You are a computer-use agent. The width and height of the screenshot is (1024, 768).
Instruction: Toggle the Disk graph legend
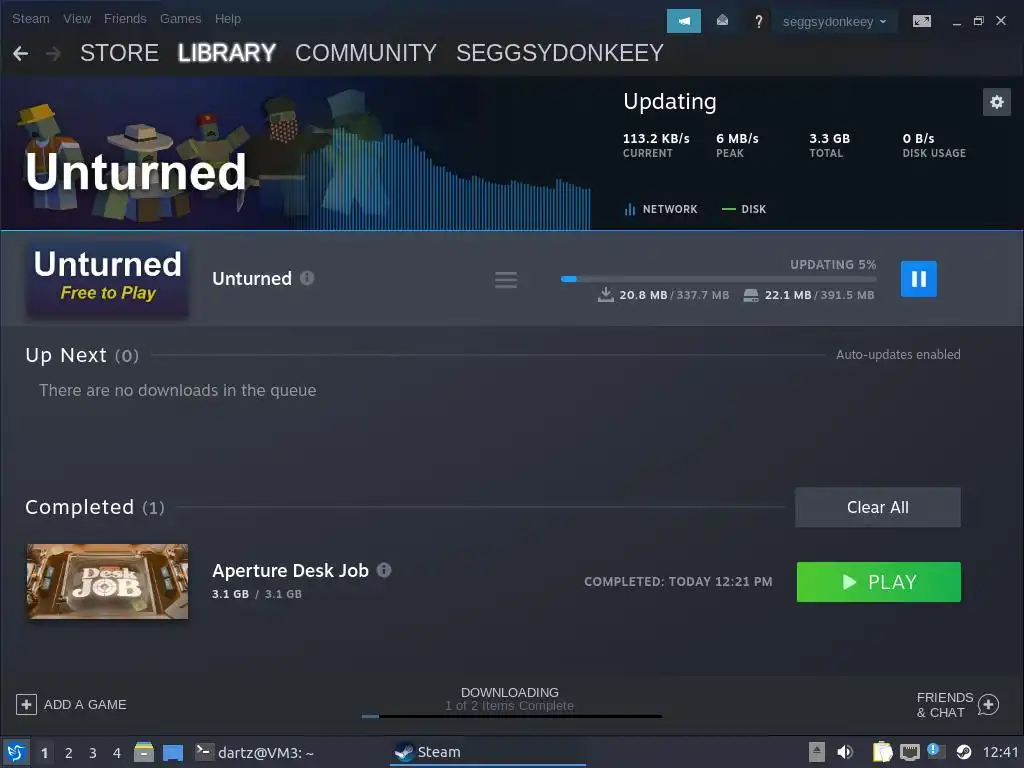click(x=744, y=209)
